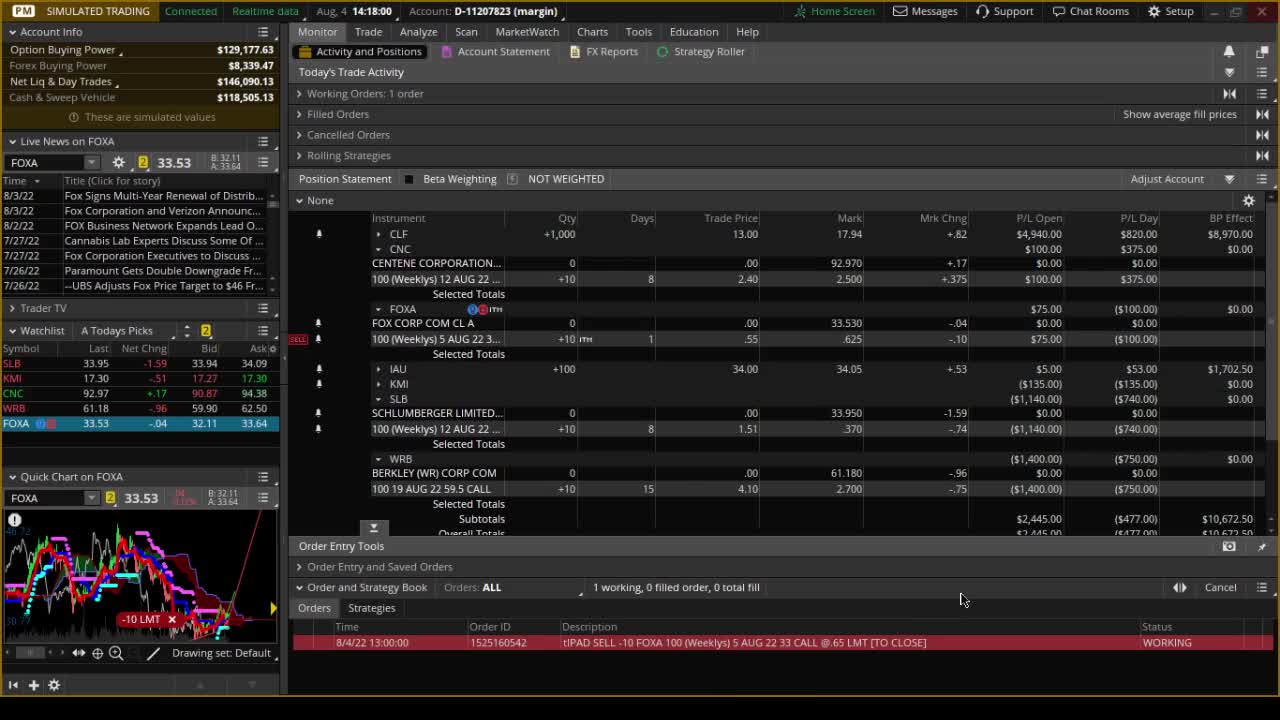
Task: Collapse the None position group
Action: [299, 201]
